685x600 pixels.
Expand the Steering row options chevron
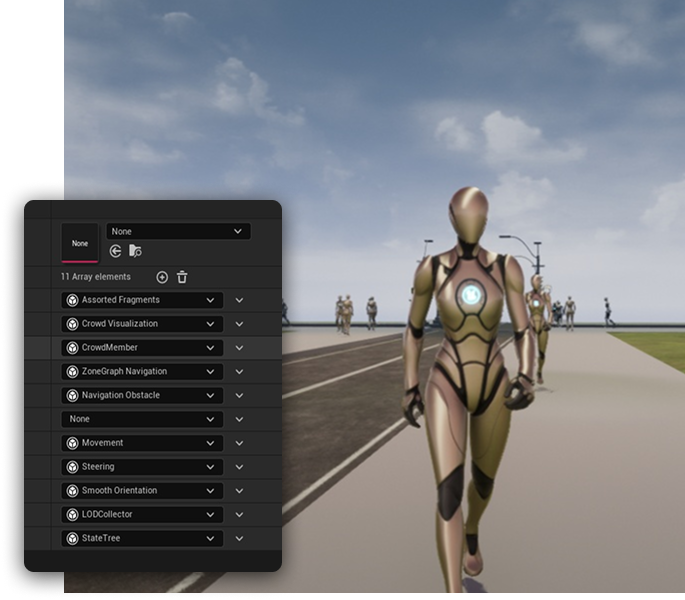[239, 467]
